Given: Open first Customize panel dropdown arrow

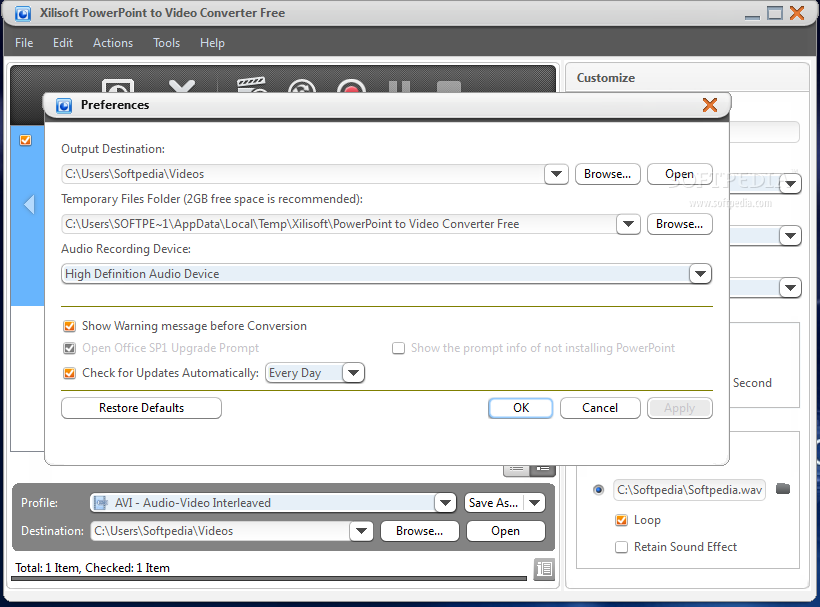Looking at the screenshot, I should point(791,184).
